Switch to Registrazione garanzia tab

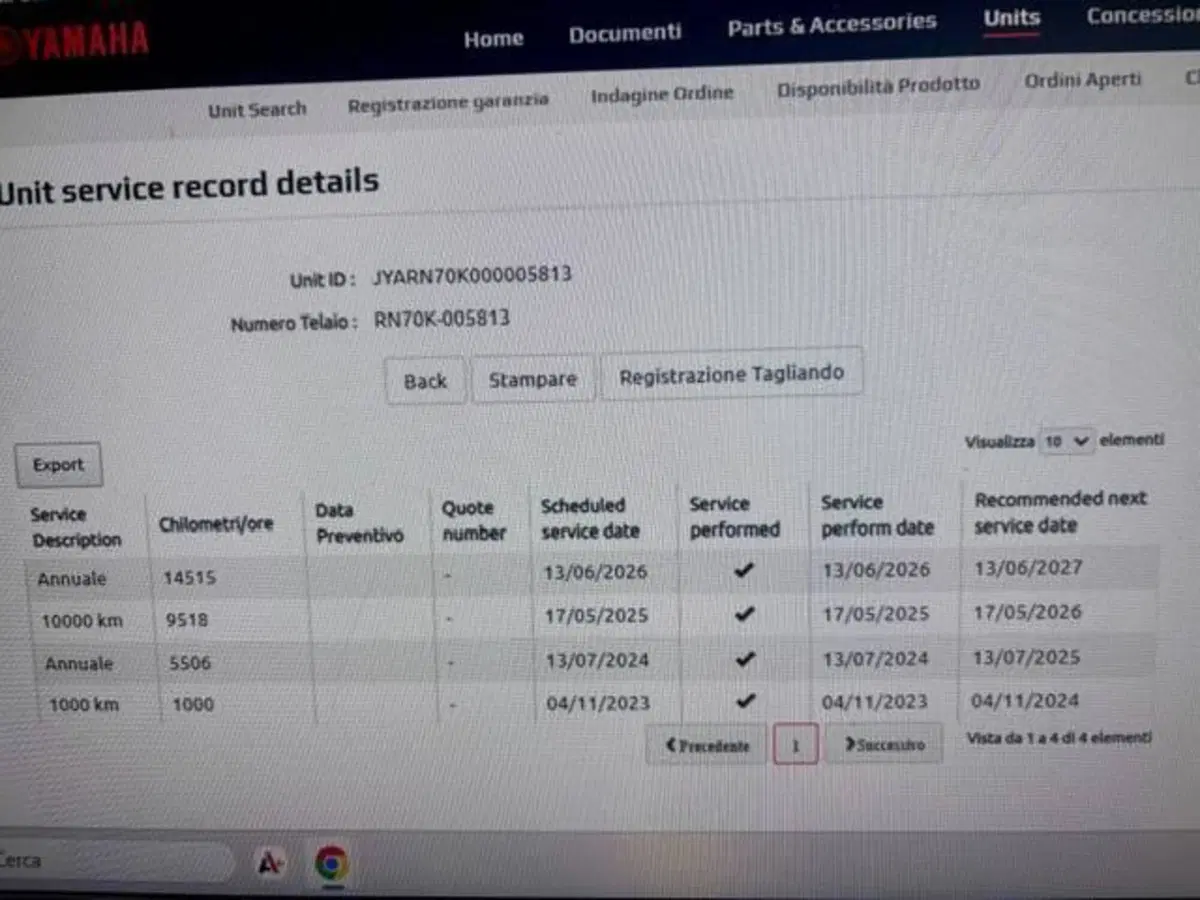pyautogui.click(x=448, y=102)
